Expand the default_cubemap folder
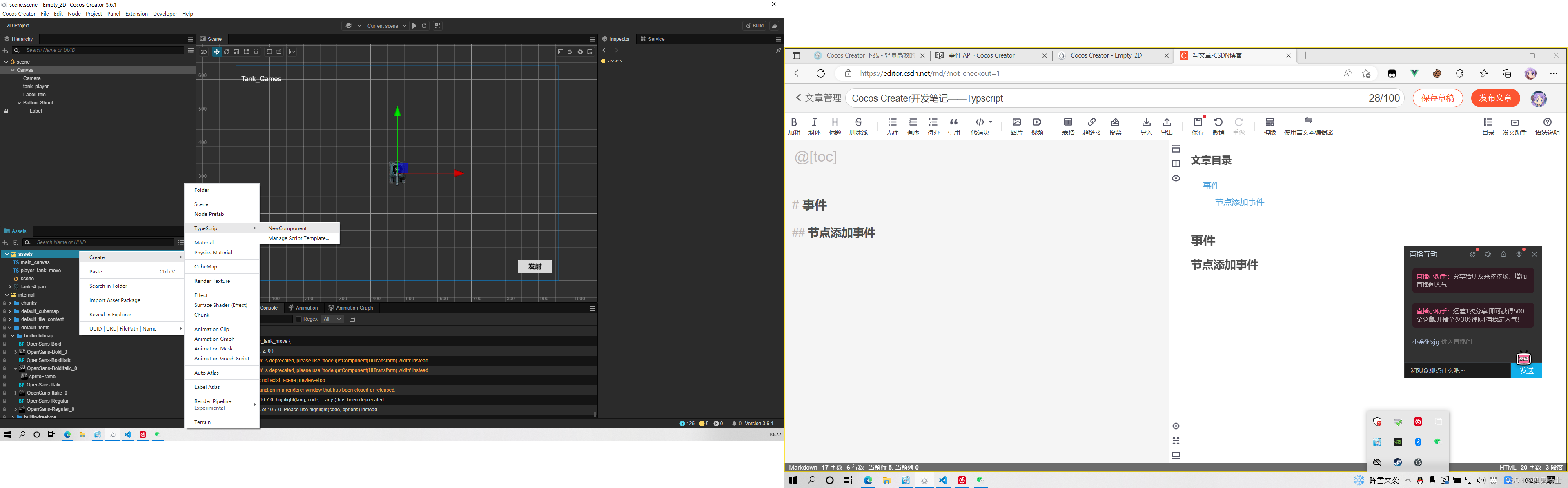1568x488 pixels. pyautogui.click(x=10, y=311)
